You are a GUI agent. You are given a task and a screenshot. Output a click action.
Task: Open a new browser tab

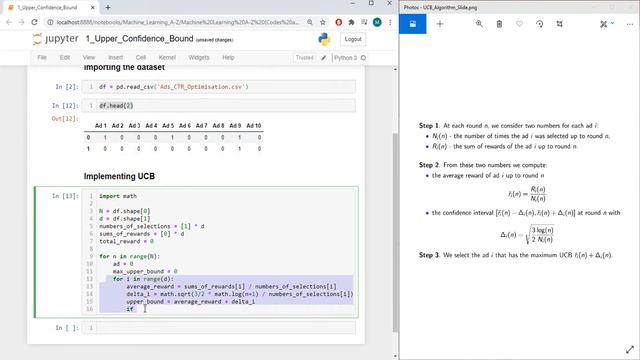point(108,7)
